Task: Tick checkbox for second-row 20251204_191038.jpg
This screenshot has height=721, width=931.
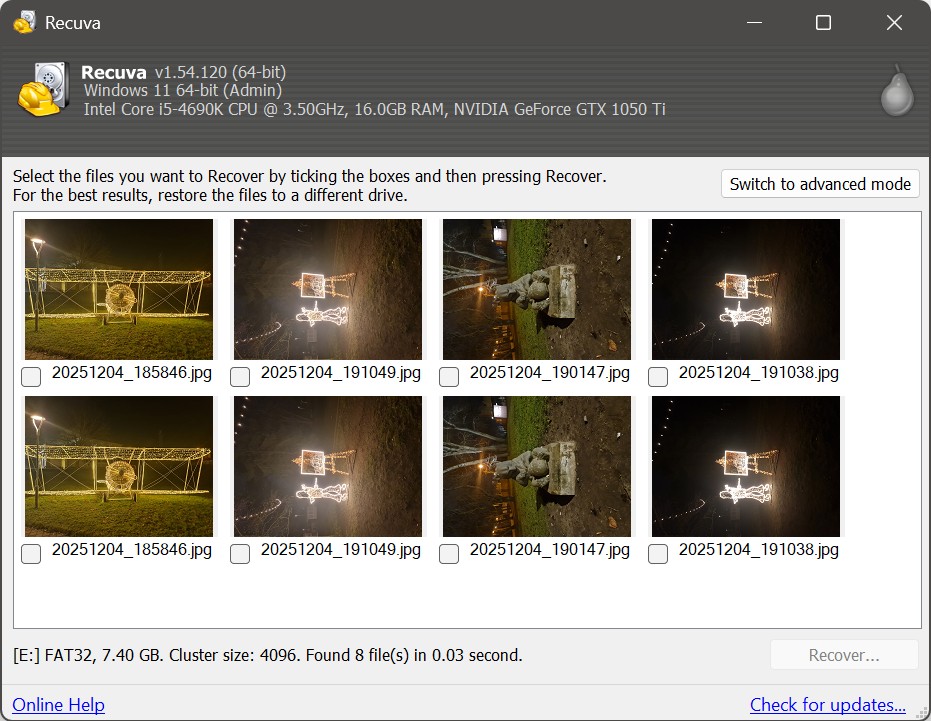Action: [658, 554]
